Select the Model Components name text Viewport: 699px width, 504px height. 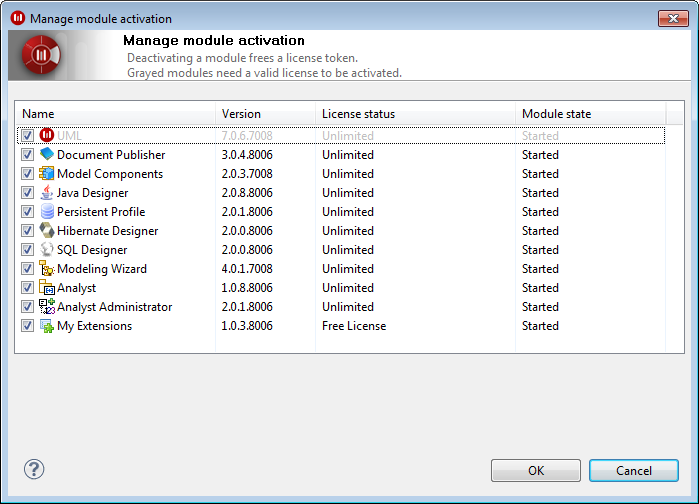(x=110, y=174)
